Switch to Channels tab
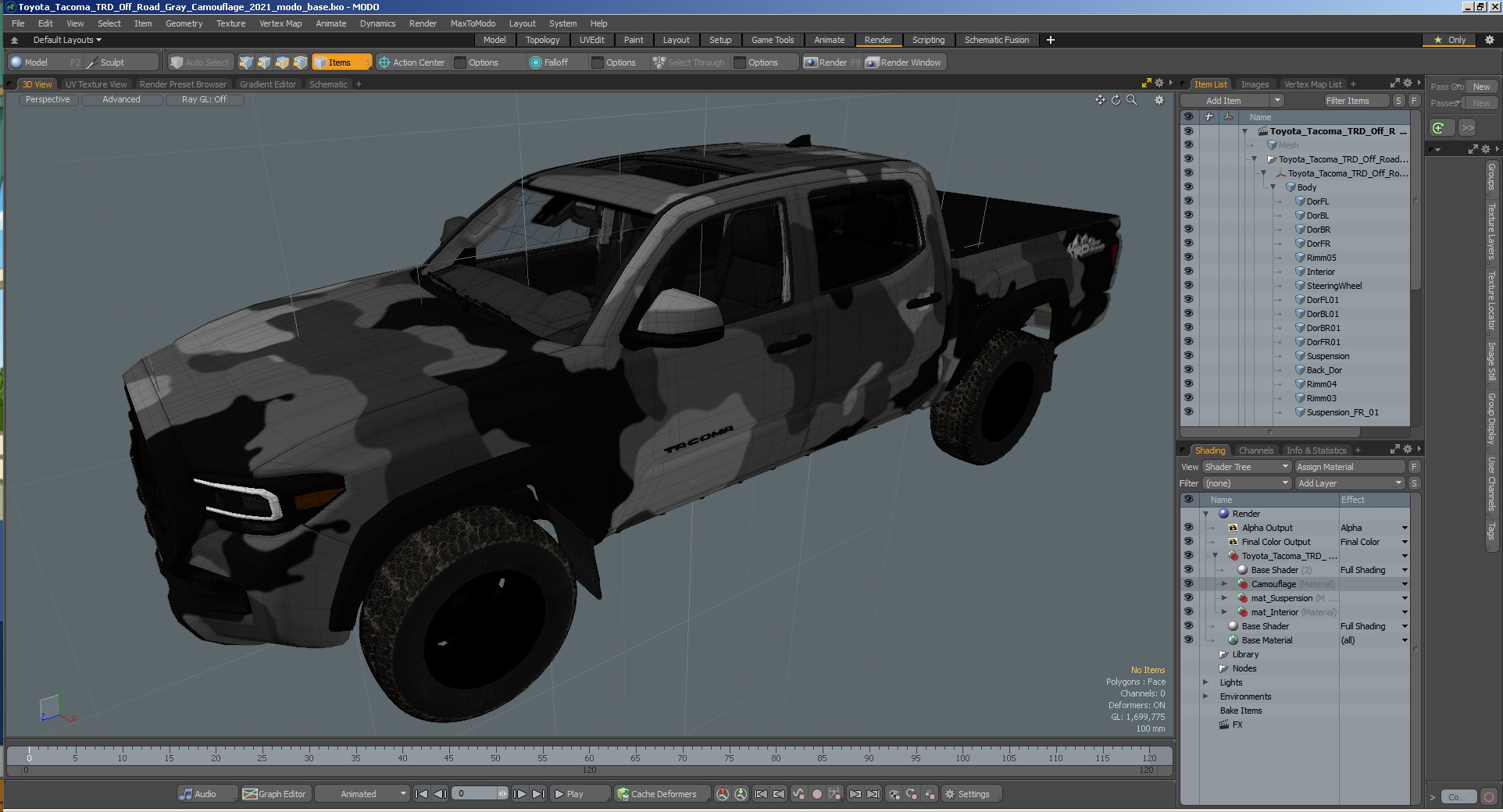This screenshot has height=812, width=1503. tap(1256, 451)
